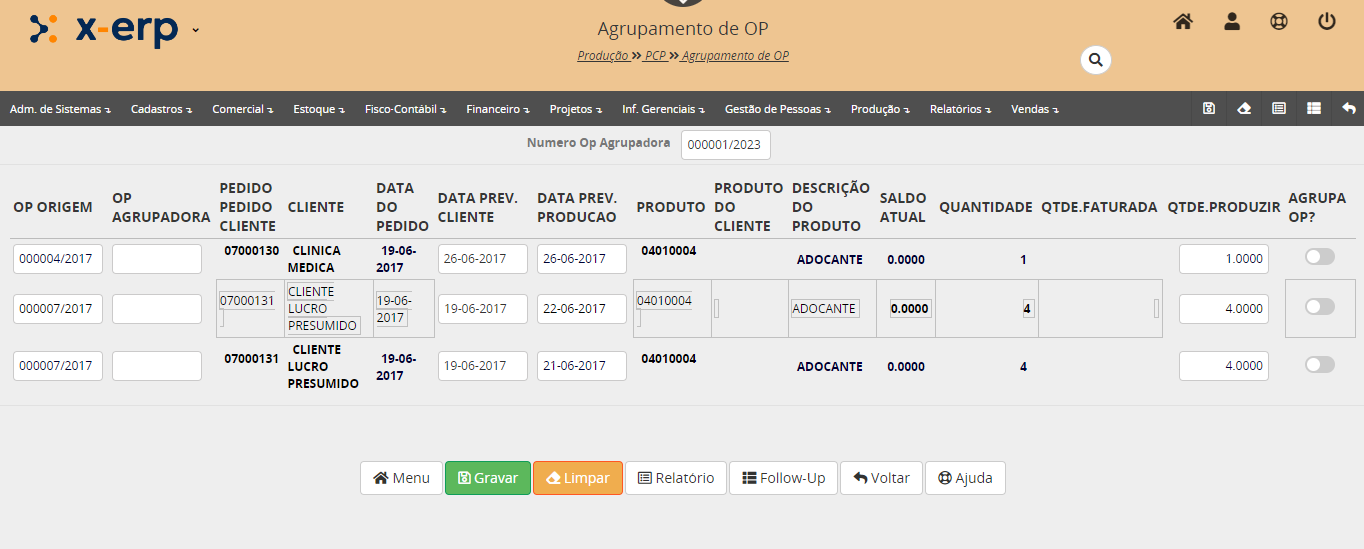Viewport: 1364px width, 549px height.
Task: Click the home icon in header
Action: (1183, 21)
